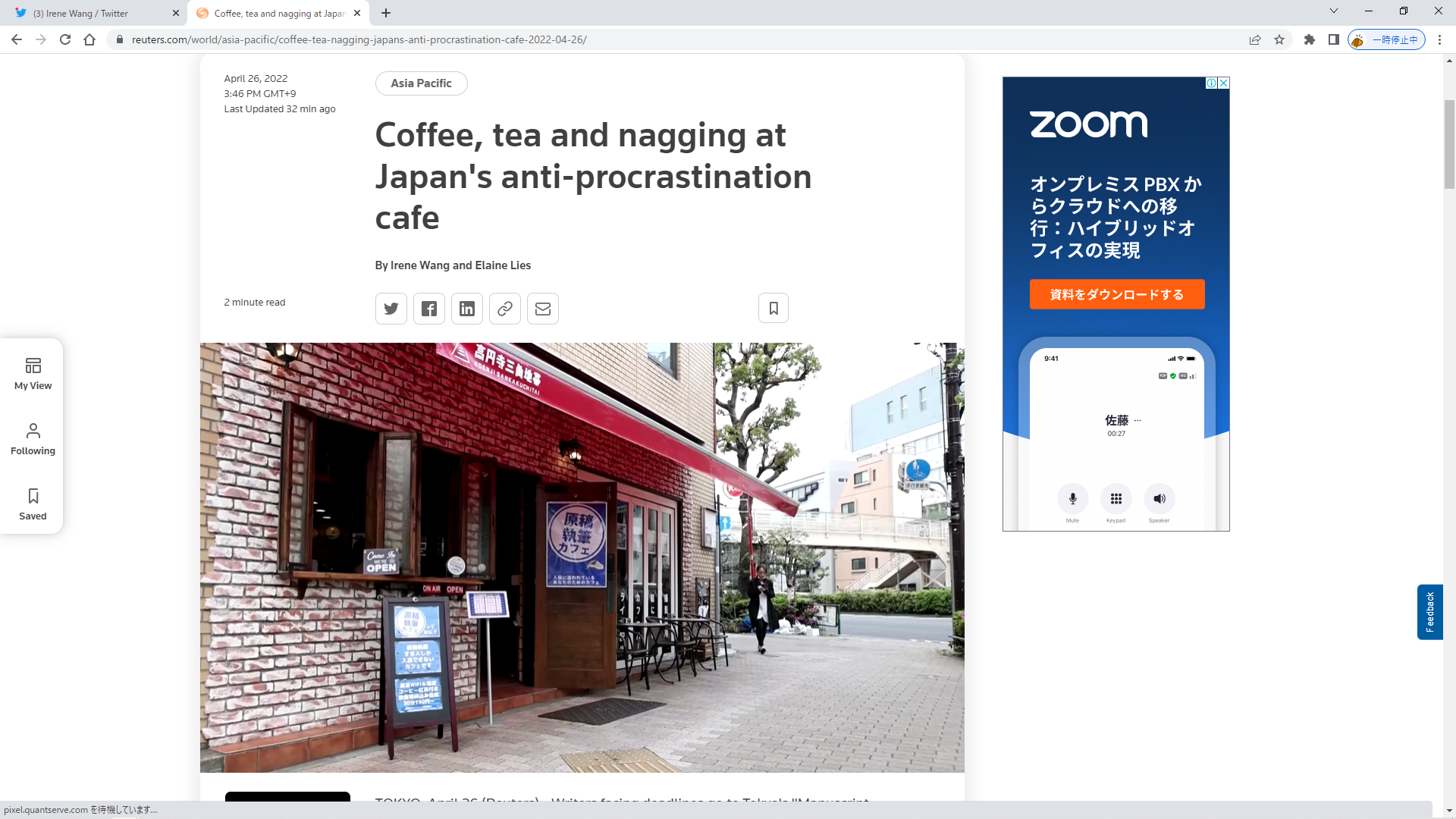The image size is (1456, 819).
Task: Bookmark this article with save icon
Action: pos(773,308)
